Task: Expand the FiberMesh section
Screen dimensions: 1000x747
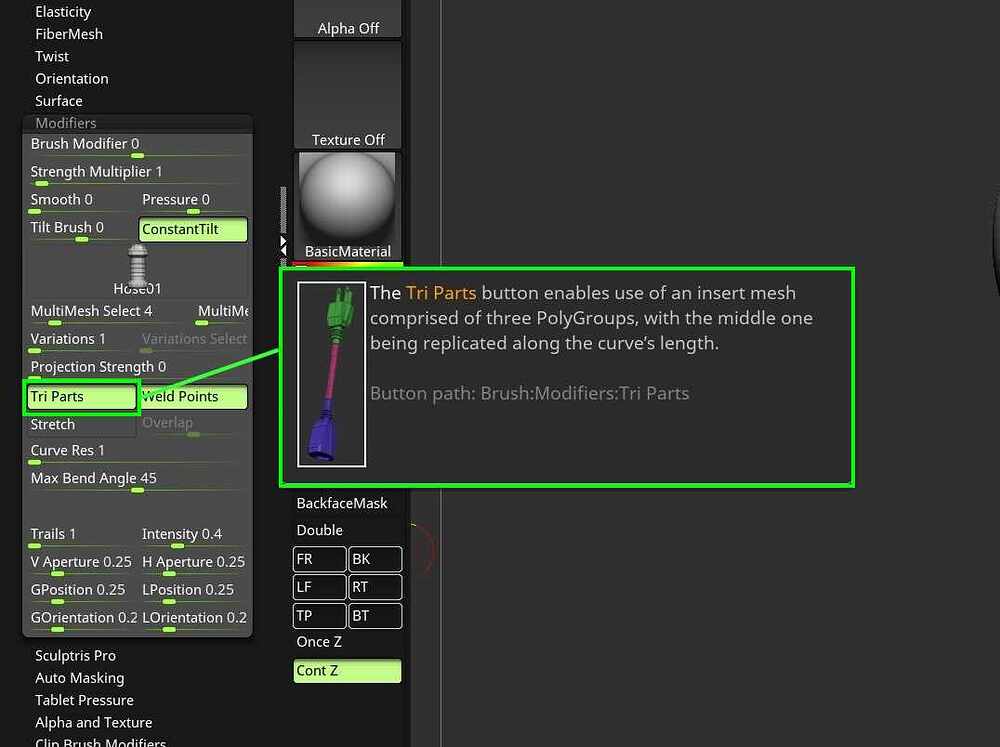Action: pos(69,34)
